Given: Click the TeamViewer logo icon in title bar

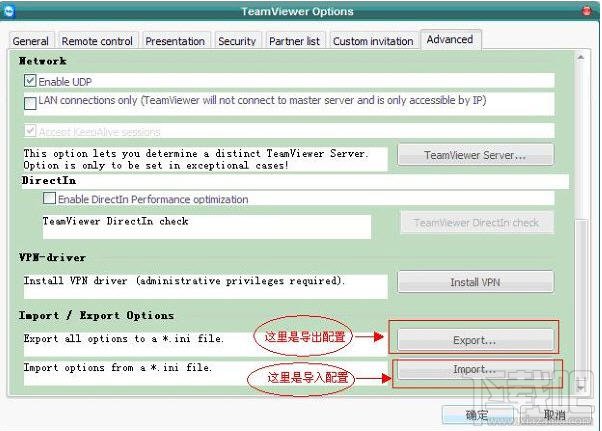Looking at the screenshot, I should pos(8,11).
